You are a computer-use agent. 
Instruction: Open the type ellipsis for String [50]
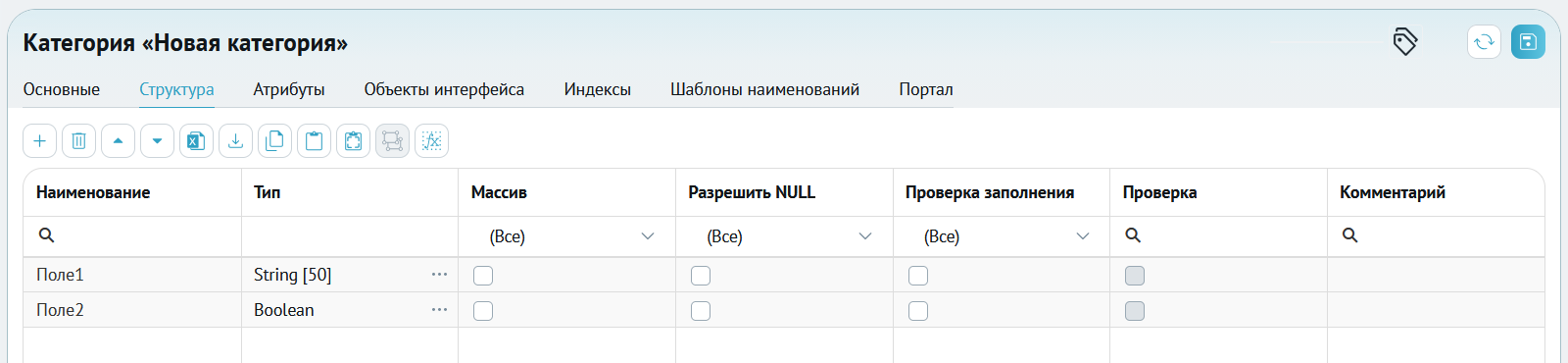pos(439,275)
